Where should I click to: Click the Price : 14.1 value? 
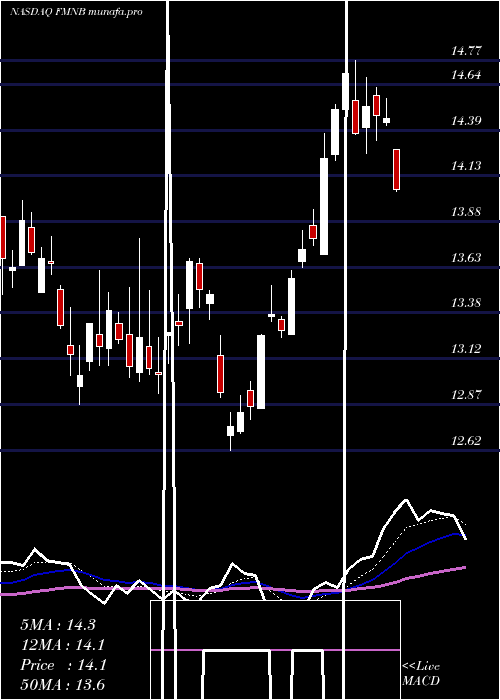63,665
